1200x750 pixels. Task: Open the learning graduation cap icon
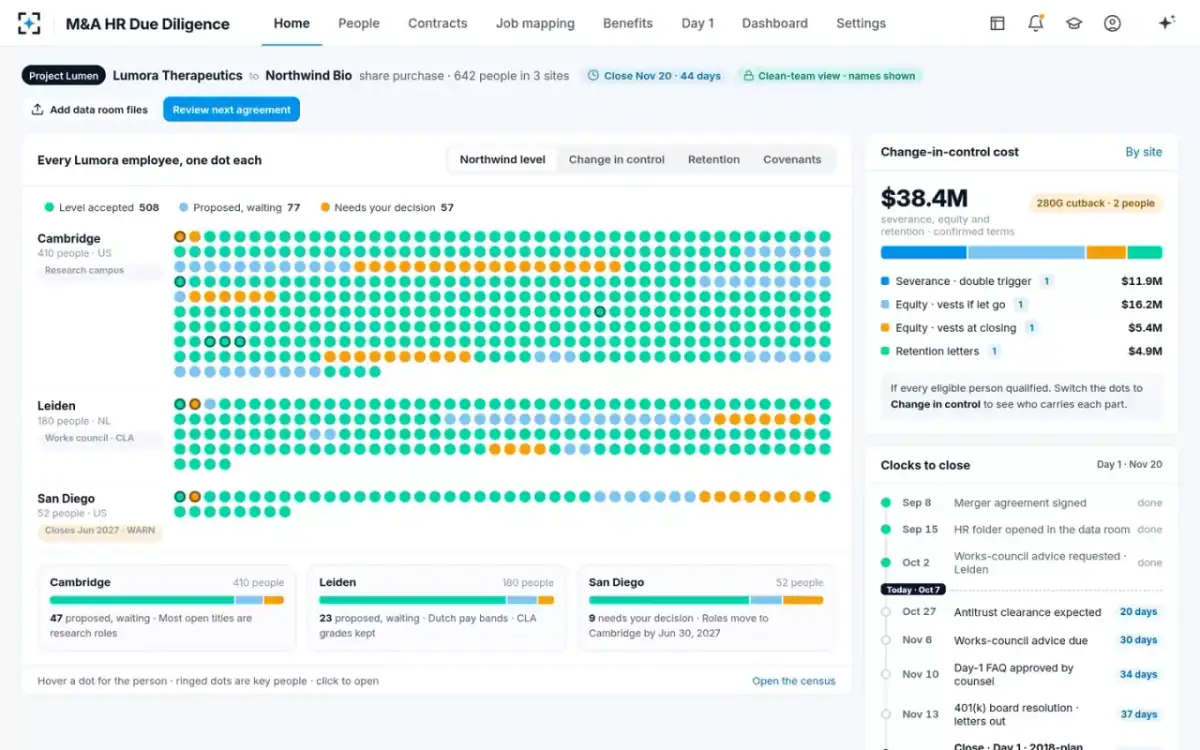click(1074, 23)
